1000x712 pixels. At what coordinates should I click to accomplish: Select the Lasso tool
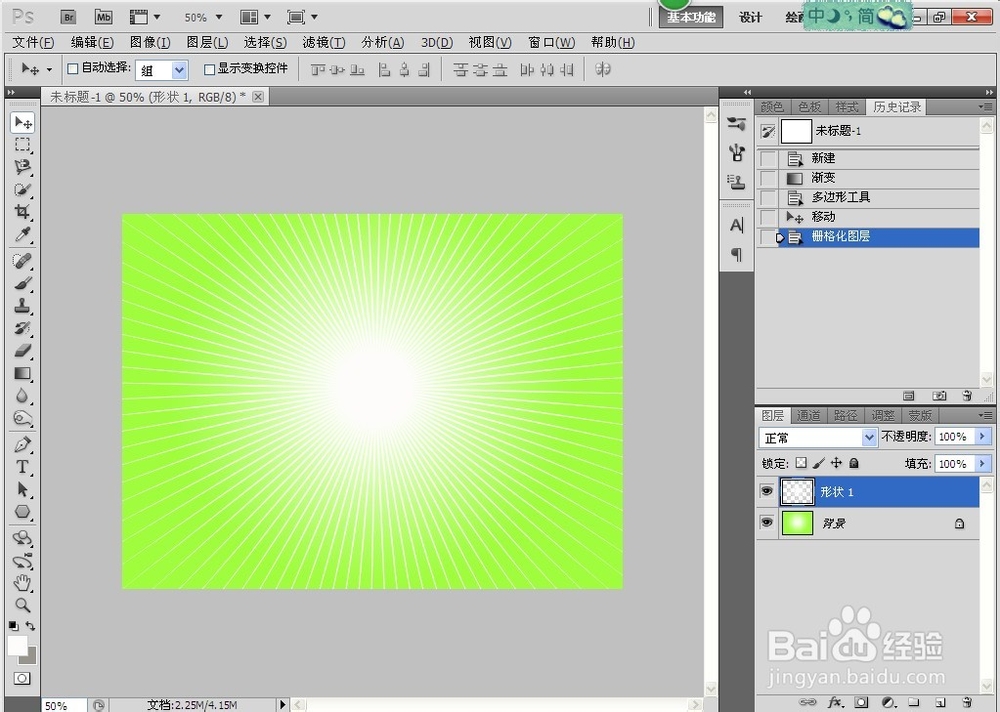(23, 167)
